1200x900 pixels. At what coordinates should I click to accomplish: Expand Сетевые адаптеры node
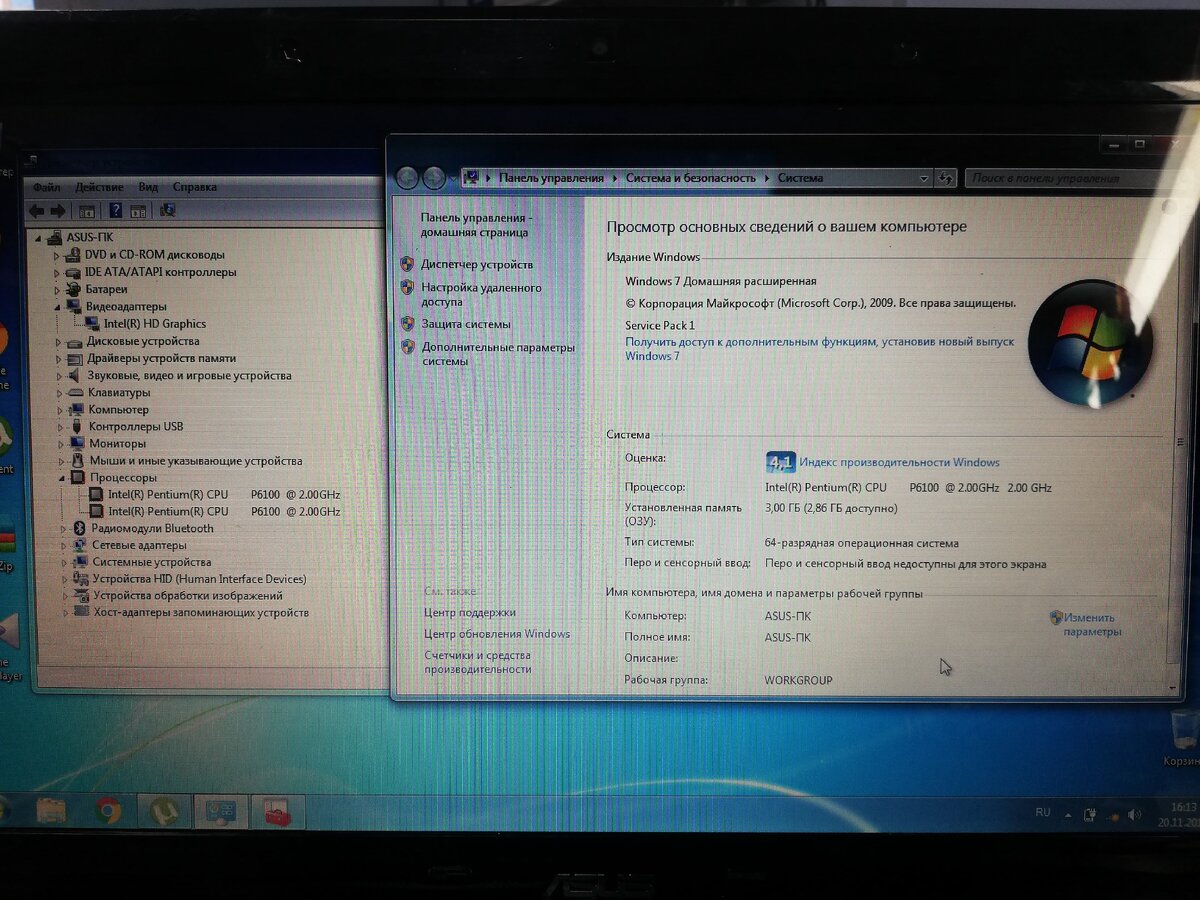point(64,546)
